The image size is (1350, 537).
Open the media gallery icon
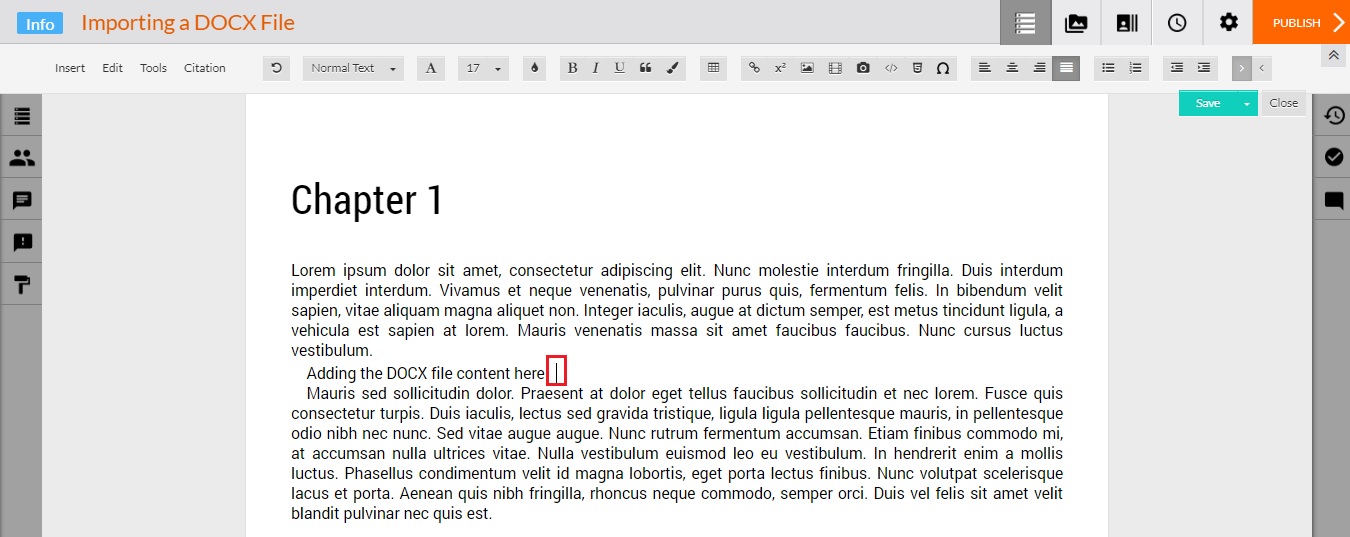click(x=1076, y=22)
